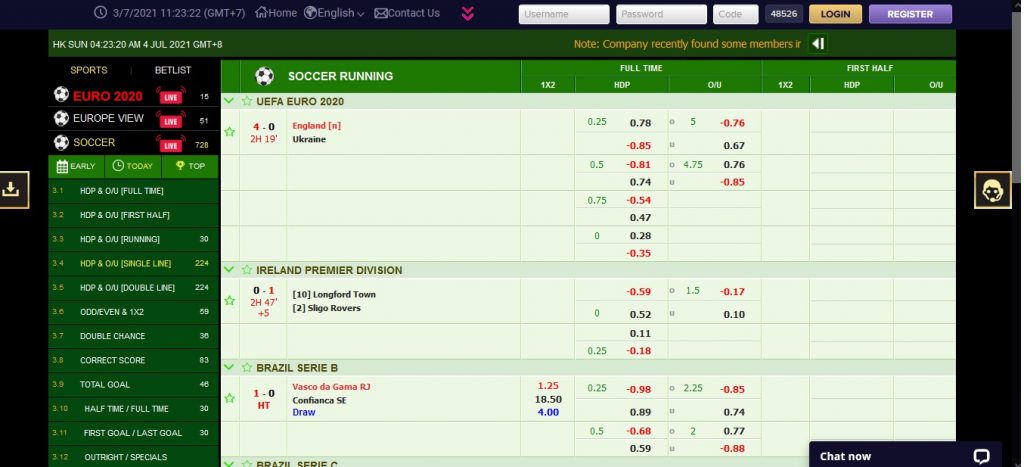1024x467 pixels.
Task: Select Ukraine handicap odds -0.85
Action: [639, 146]
